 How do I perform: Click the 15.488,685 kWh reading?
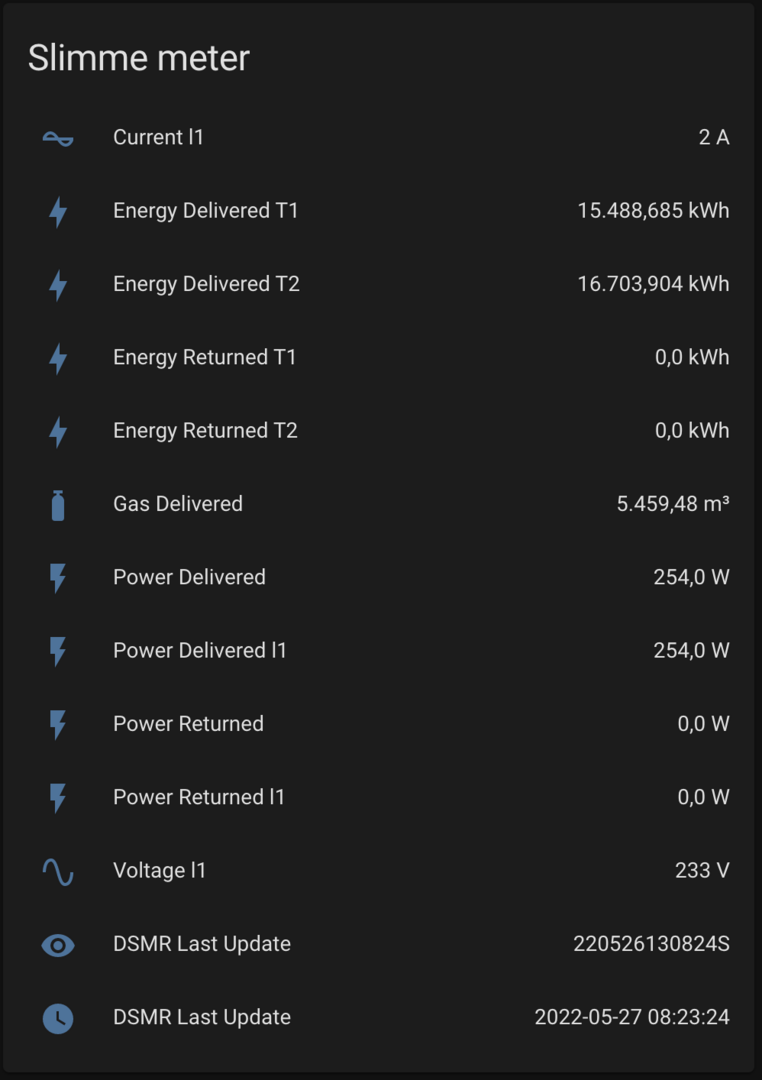[653, 211]
